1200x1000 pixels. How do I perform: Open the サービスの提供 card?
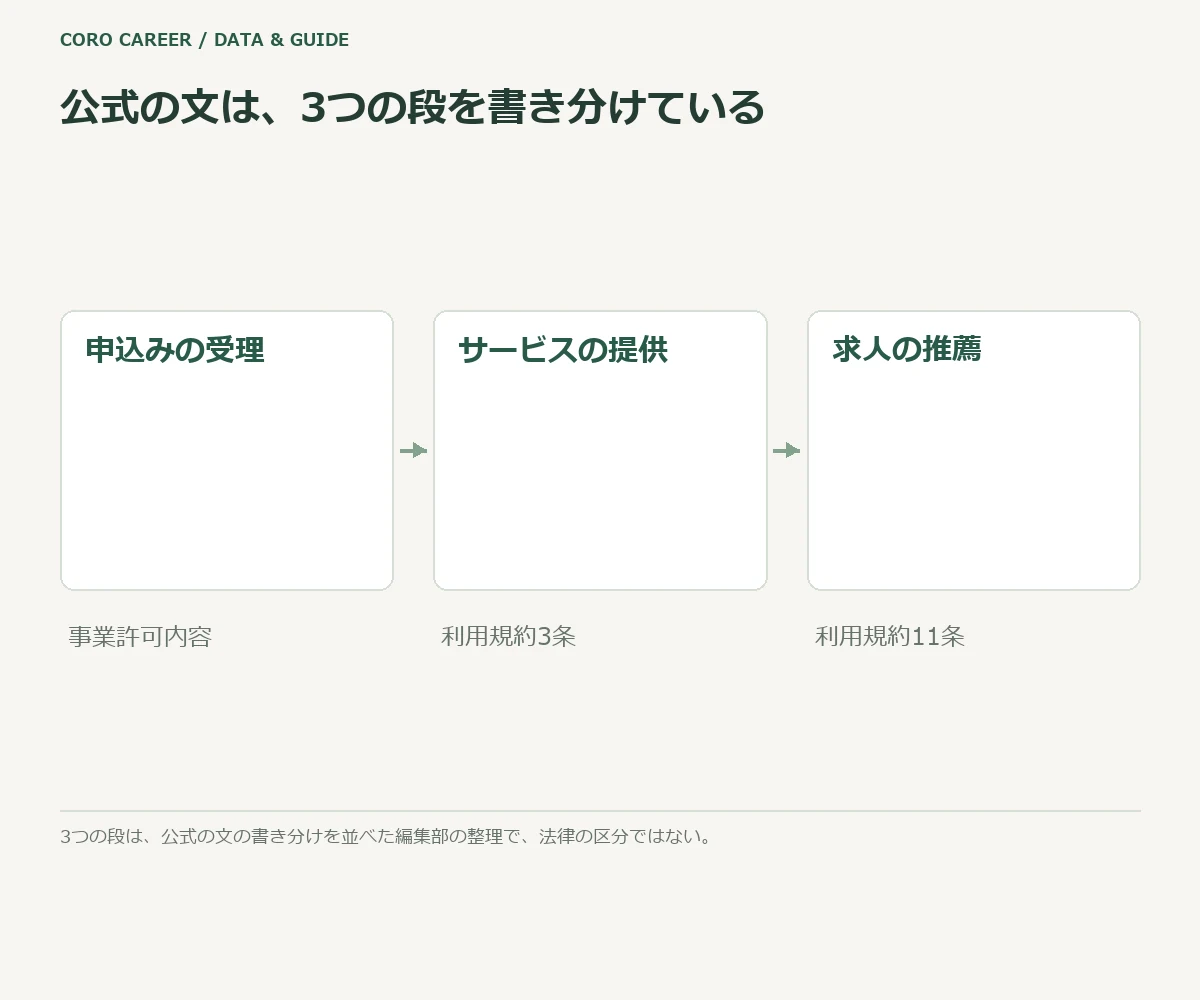pos(600,450)
